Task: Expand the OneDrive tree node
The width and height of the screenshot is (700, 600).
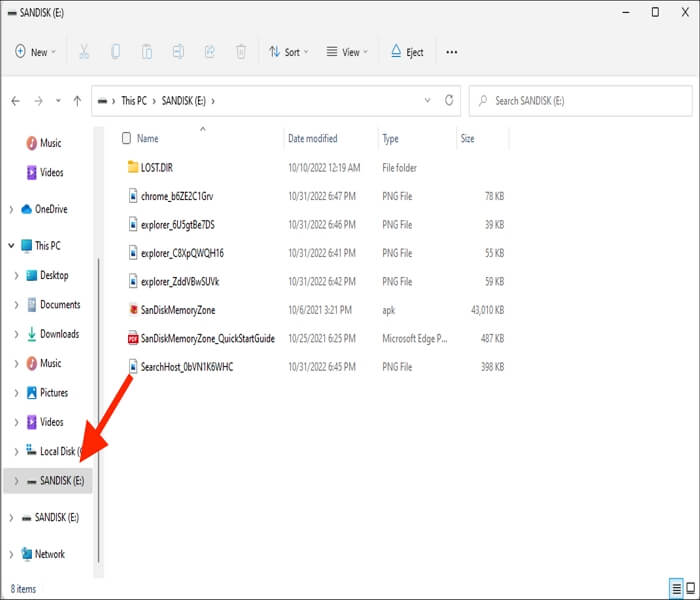Action: click(x=11, y=209)
